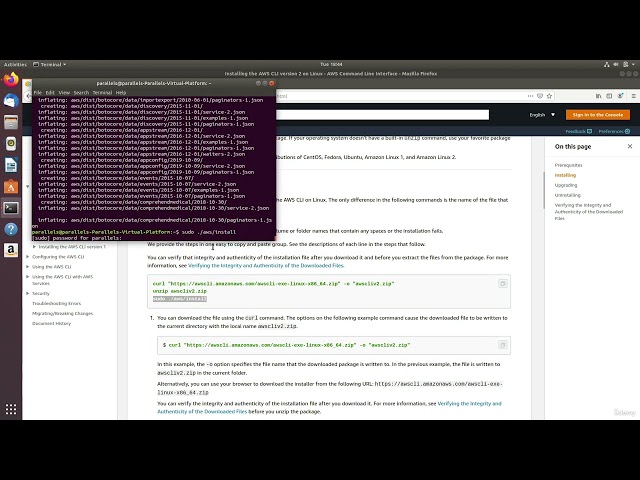Screen dimensions: 640x480
Task: Bookmark this page with the star icon
Action: click(549, 96)
